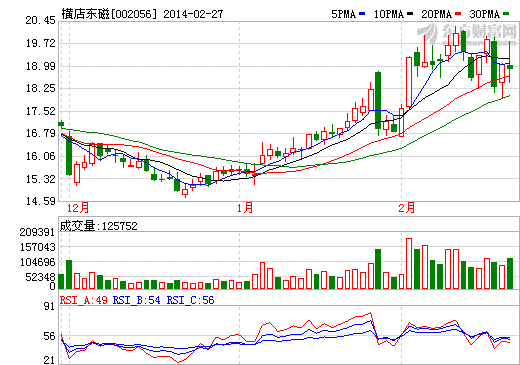Screen dimensions: 520x365
Task: Click the chart title date 2014-02-27
Action: [193, 14]
